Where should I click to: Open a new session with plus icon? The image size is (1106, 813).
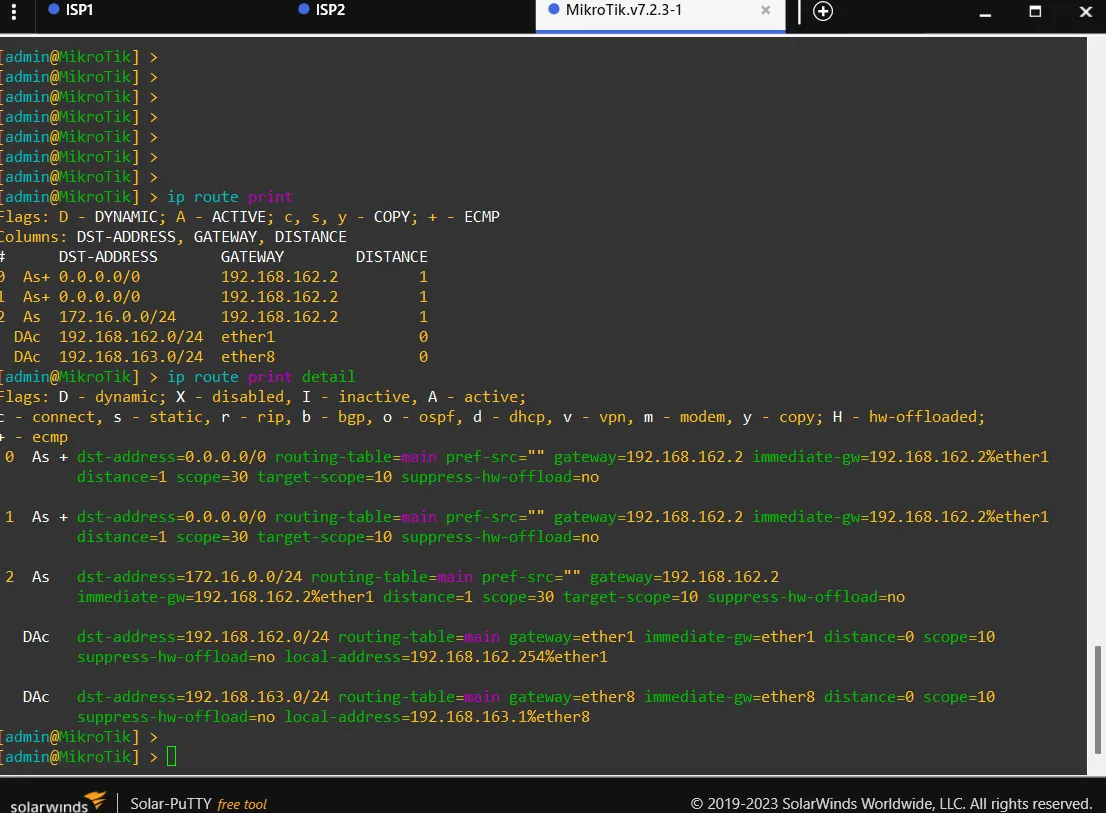pos(822,11)
